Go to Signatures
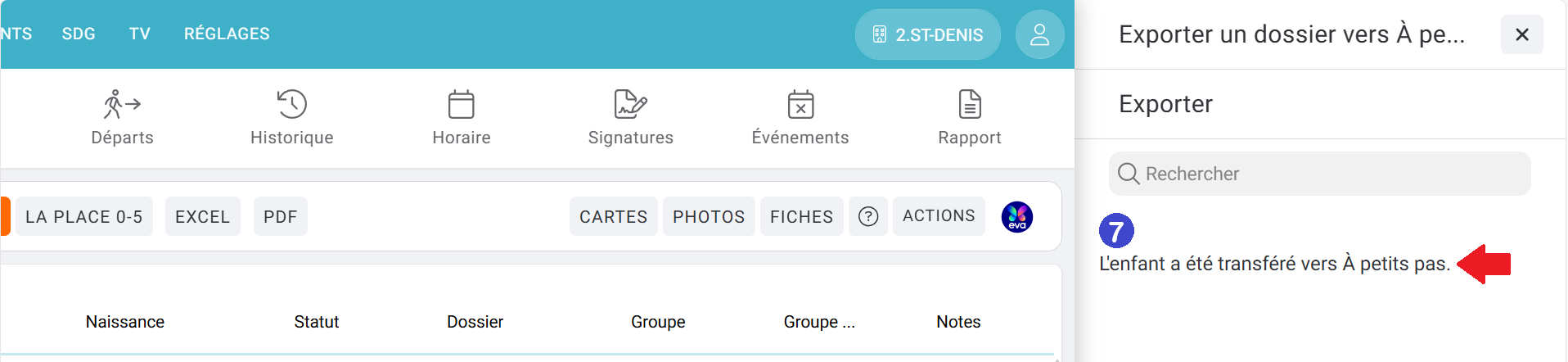This screenshot has width=1568, height=362. 631,118
